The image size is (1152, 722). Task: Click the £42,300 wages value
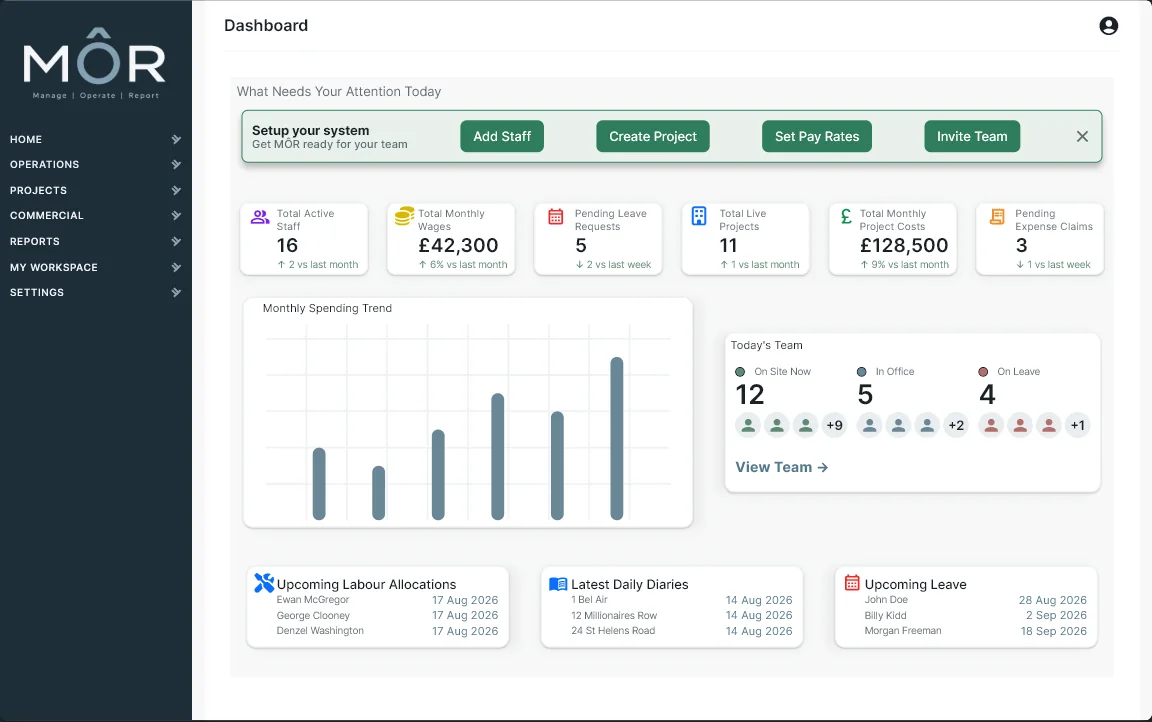[x=458, y=245]
